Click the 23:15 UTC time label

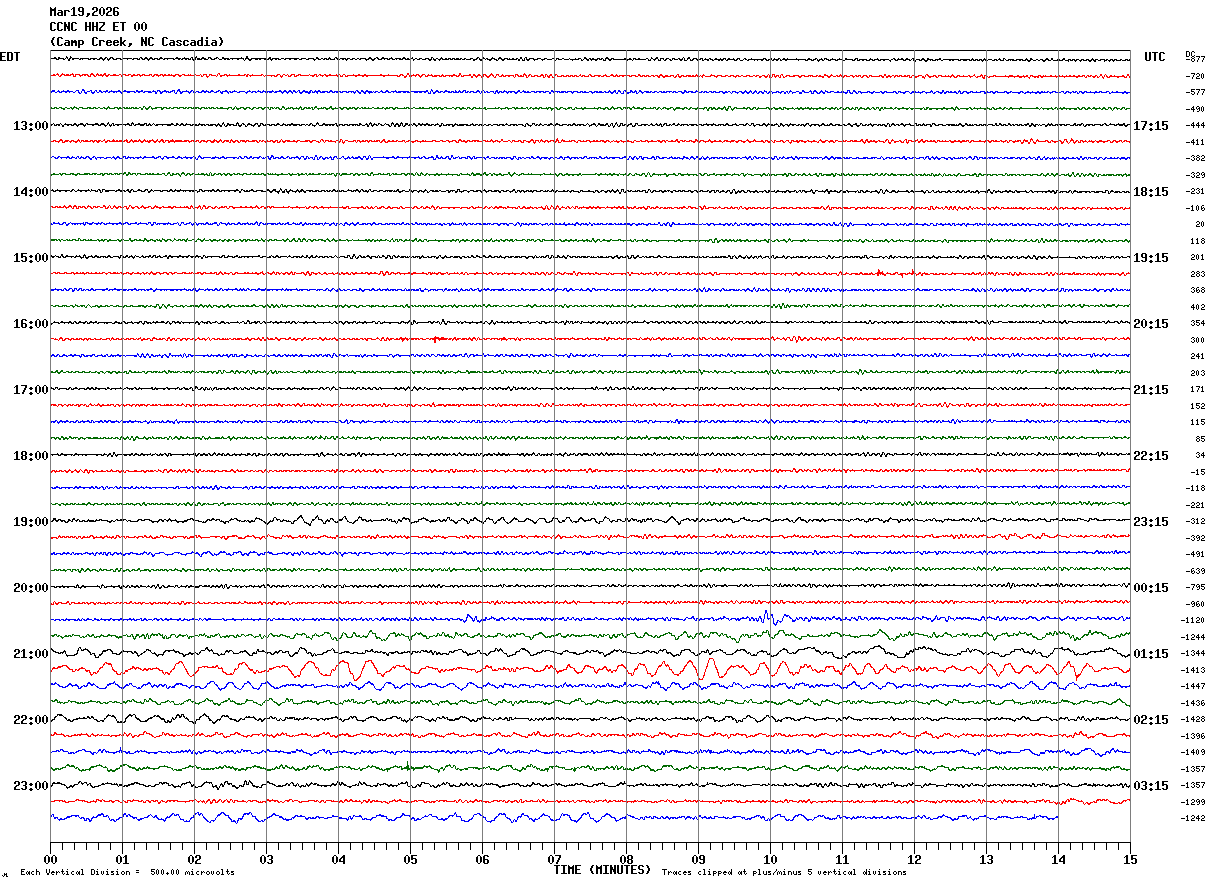[x=1151, y=522]
